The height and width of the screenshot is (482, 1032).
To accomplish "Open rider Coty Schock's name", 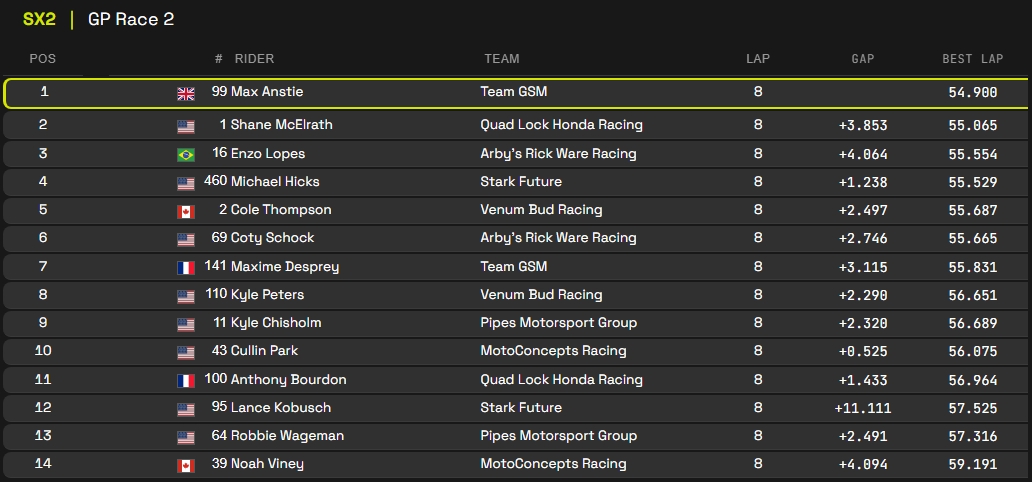I will [x=272, y=238].
